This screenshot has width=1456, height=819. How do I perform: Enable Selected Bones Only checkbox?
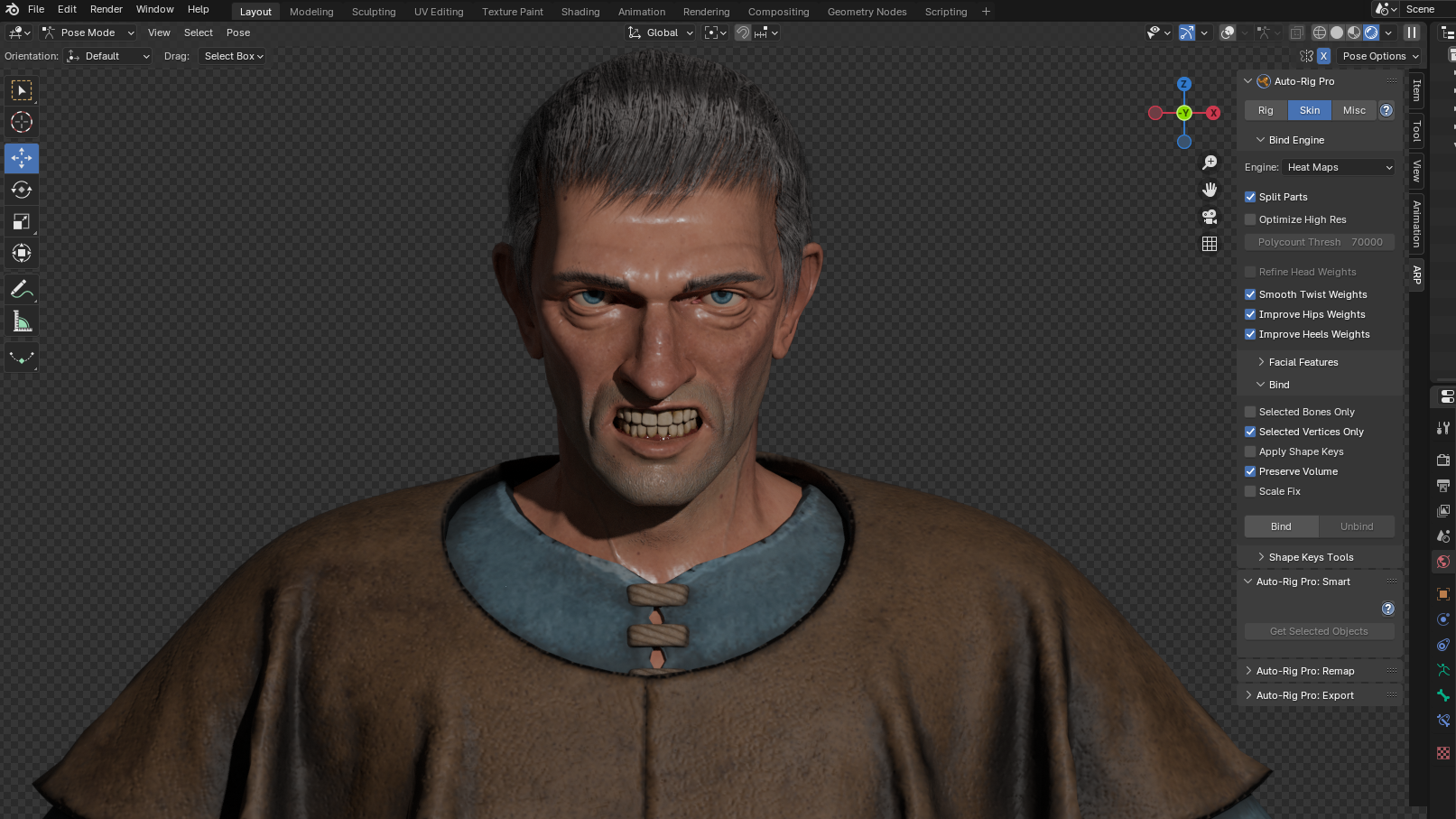click(1250, 412)
